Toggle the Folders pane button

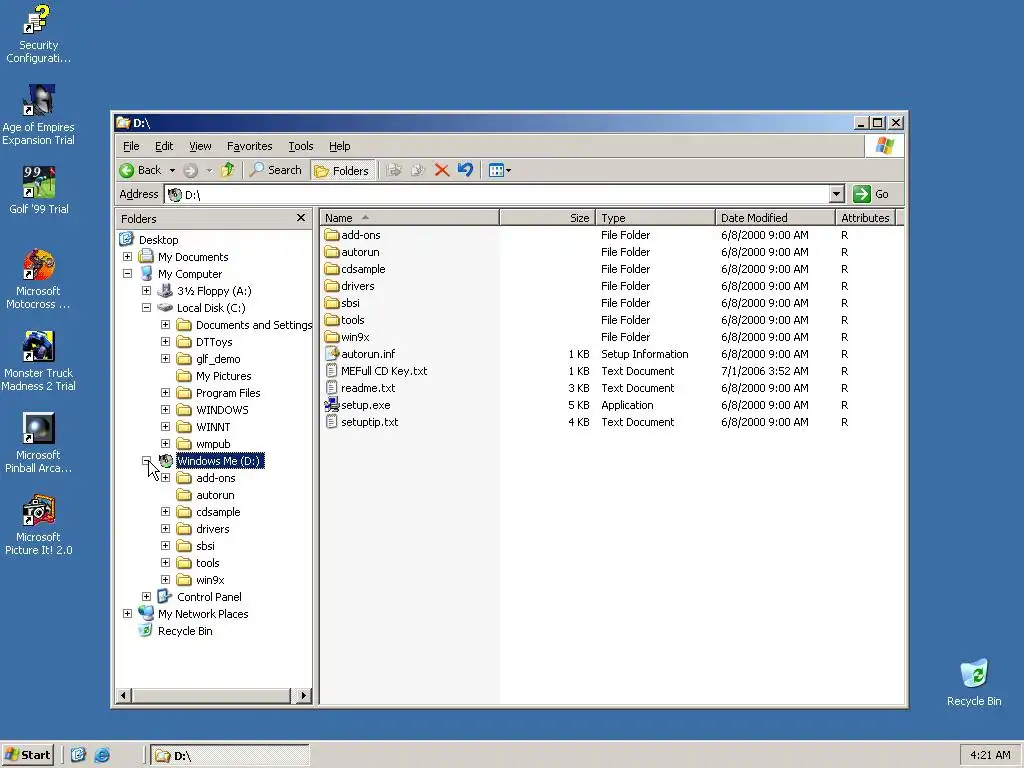click(342, 170)
